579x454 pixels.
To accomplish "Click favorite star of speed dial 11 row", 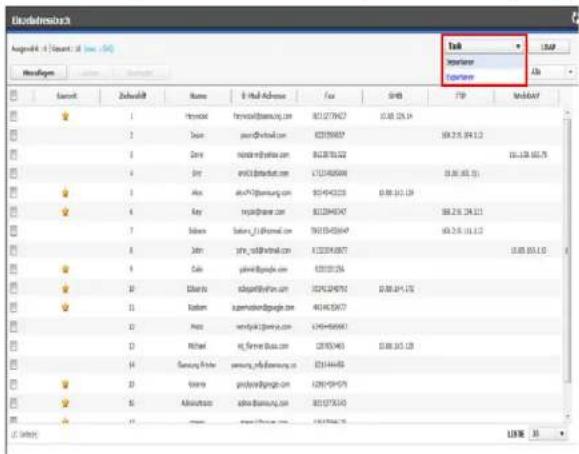I will 65,307.
